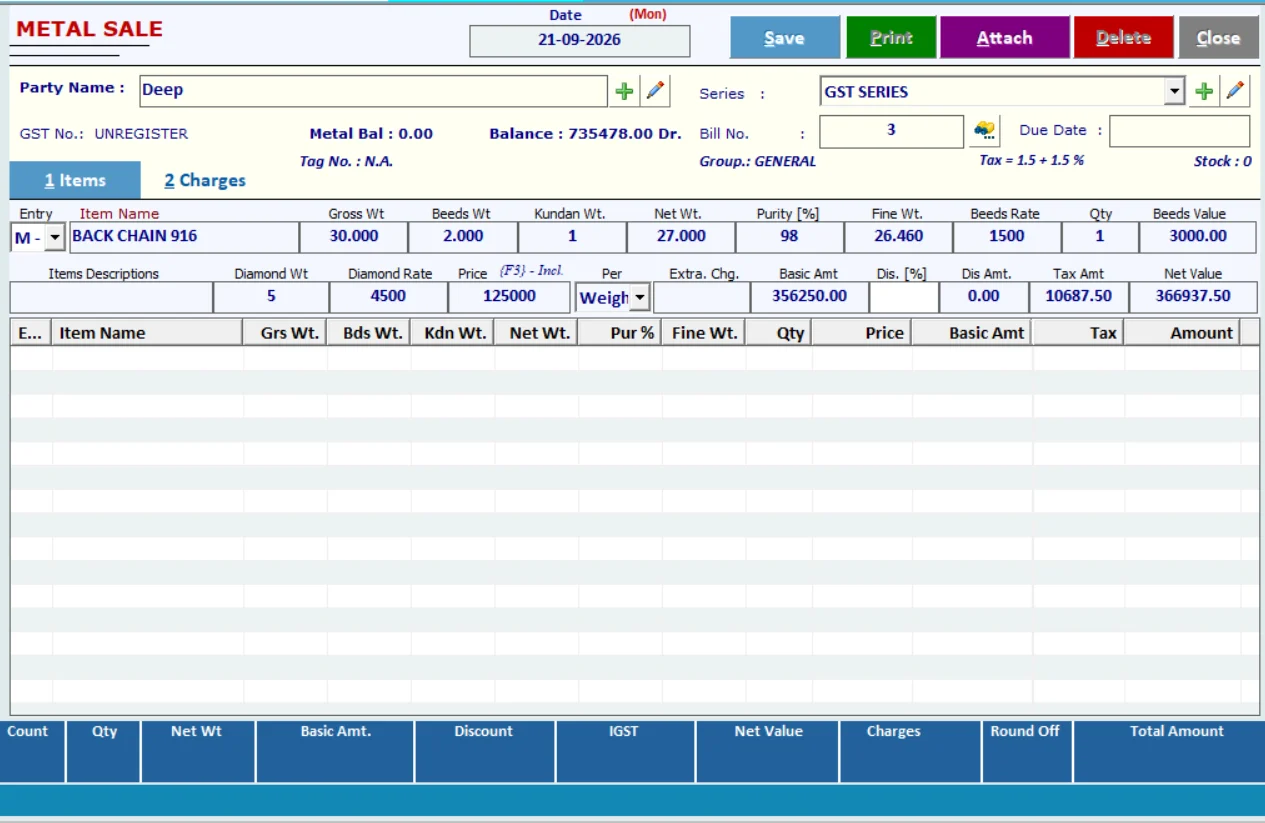Click the Balance : 735478.00 Dr. text
This screenshot has width=1265, height=823.
coord(585,134)
